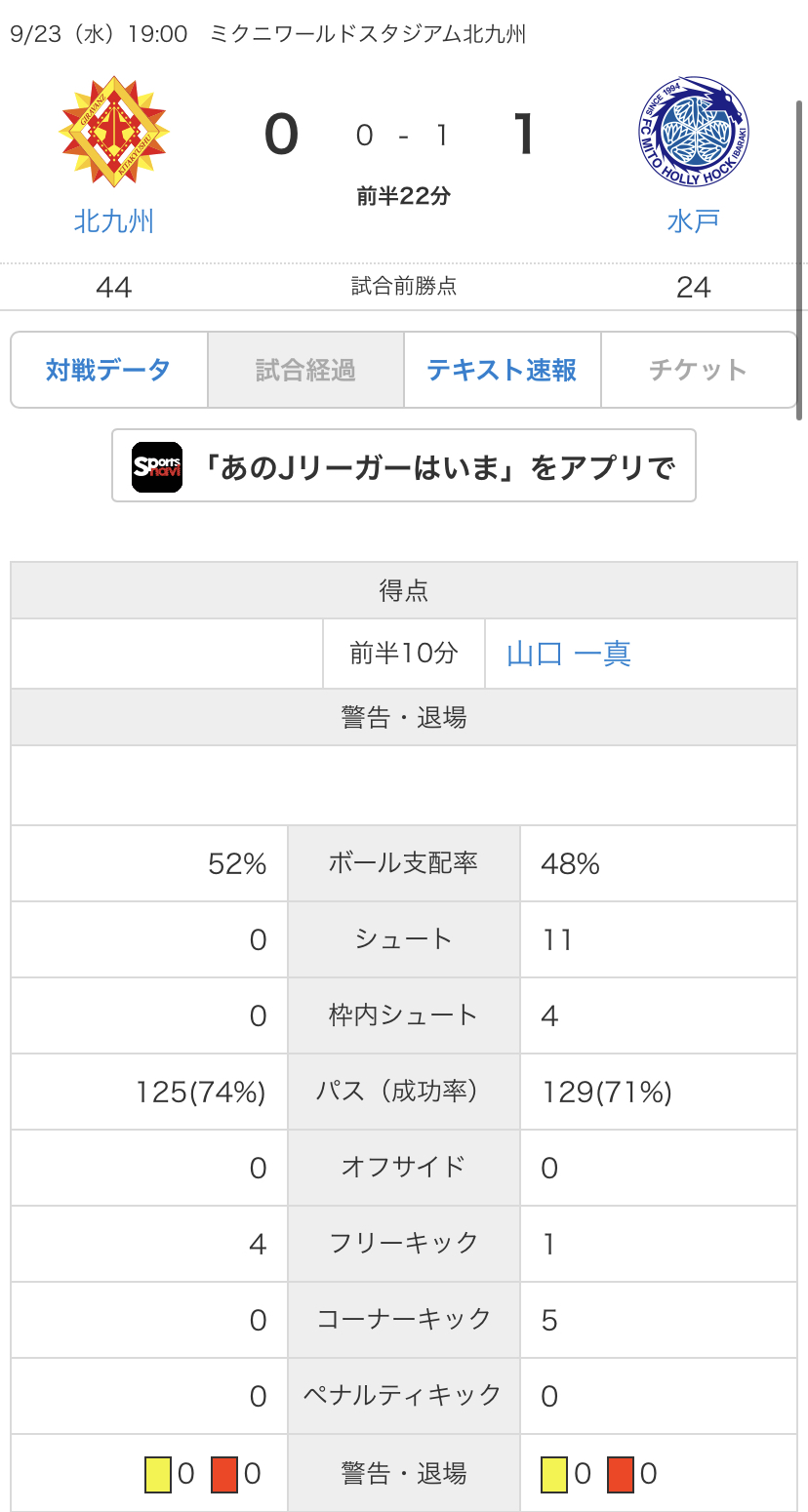Open the チケット tab

point(698,370)
